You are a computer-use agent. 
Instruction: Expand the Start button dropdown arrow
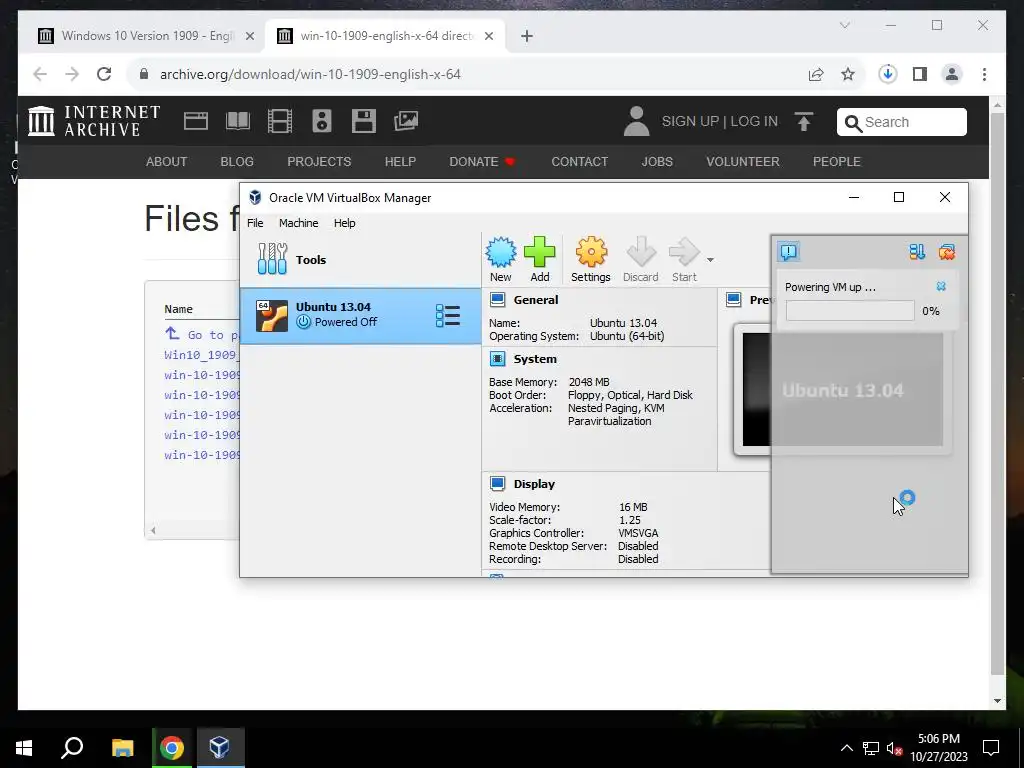coord(710,260)
